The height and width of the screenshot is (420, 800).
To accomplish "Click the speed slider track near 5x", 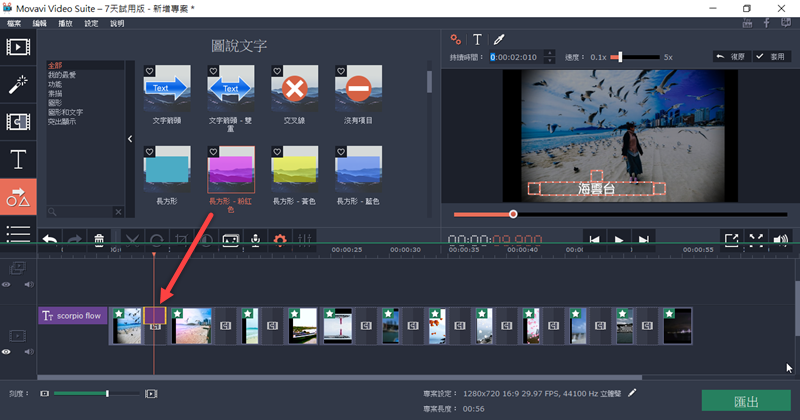I will click(650, 57).
